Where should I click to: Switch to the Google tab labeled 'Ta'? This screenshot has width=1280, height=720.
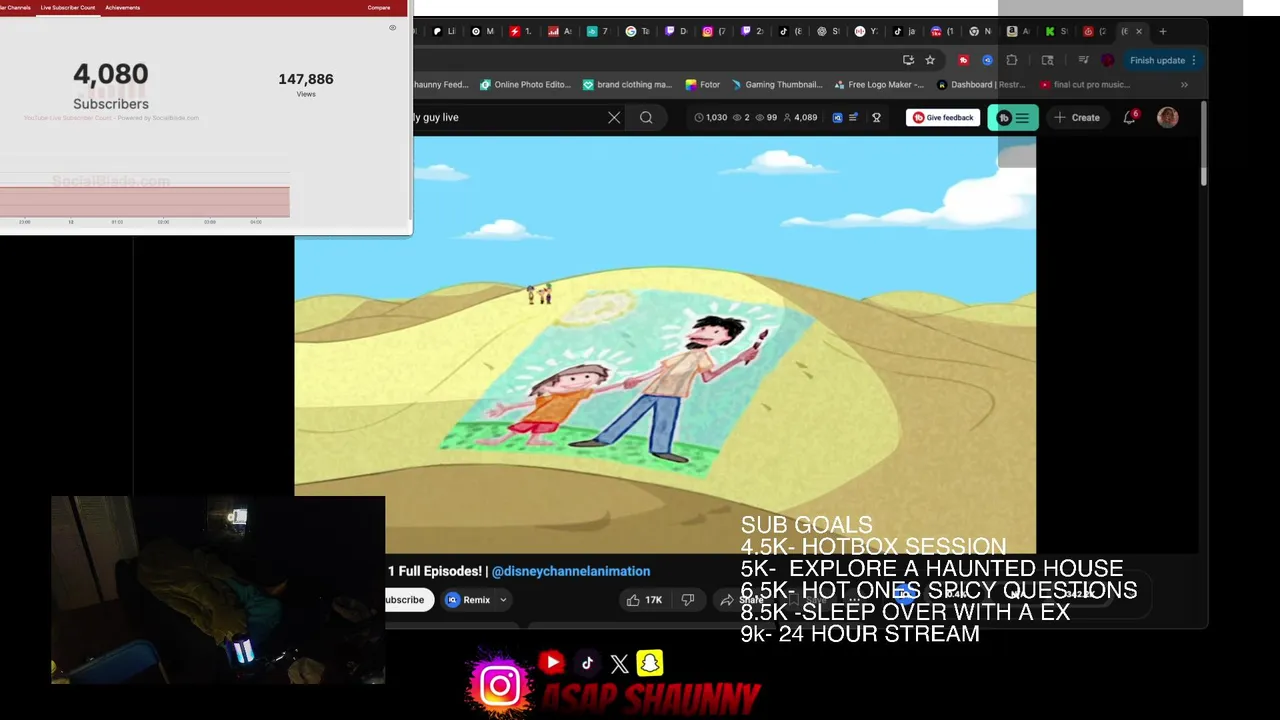[637, 31]
